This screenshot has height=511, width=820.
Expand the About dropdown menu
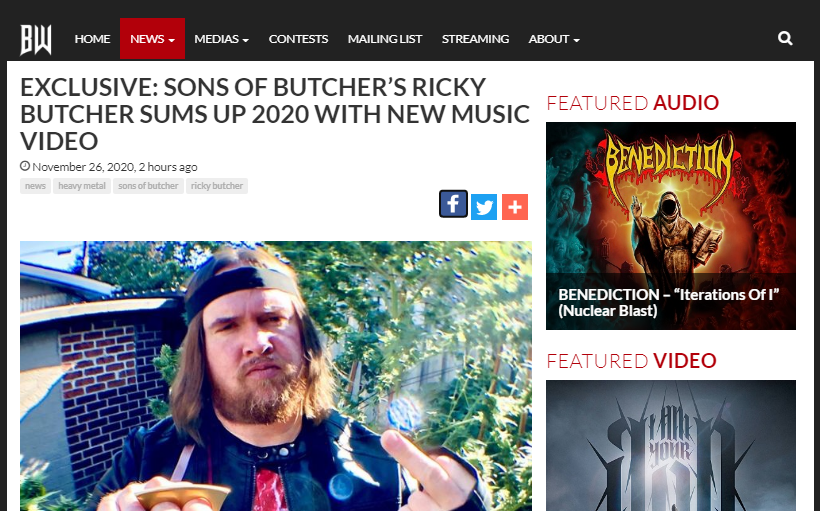click(x=554, y=39)
